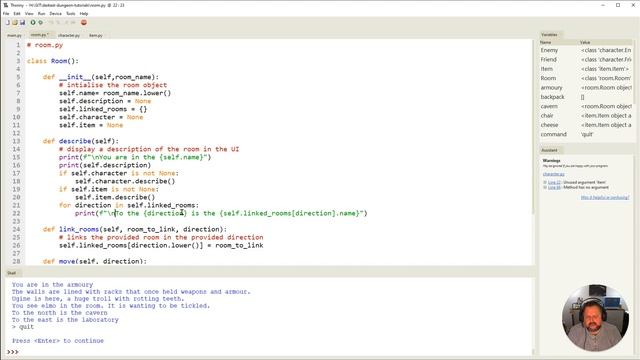Click the Value column header in Variables
The width and height of the screenshot is (640, 360).
coord(605,42)
